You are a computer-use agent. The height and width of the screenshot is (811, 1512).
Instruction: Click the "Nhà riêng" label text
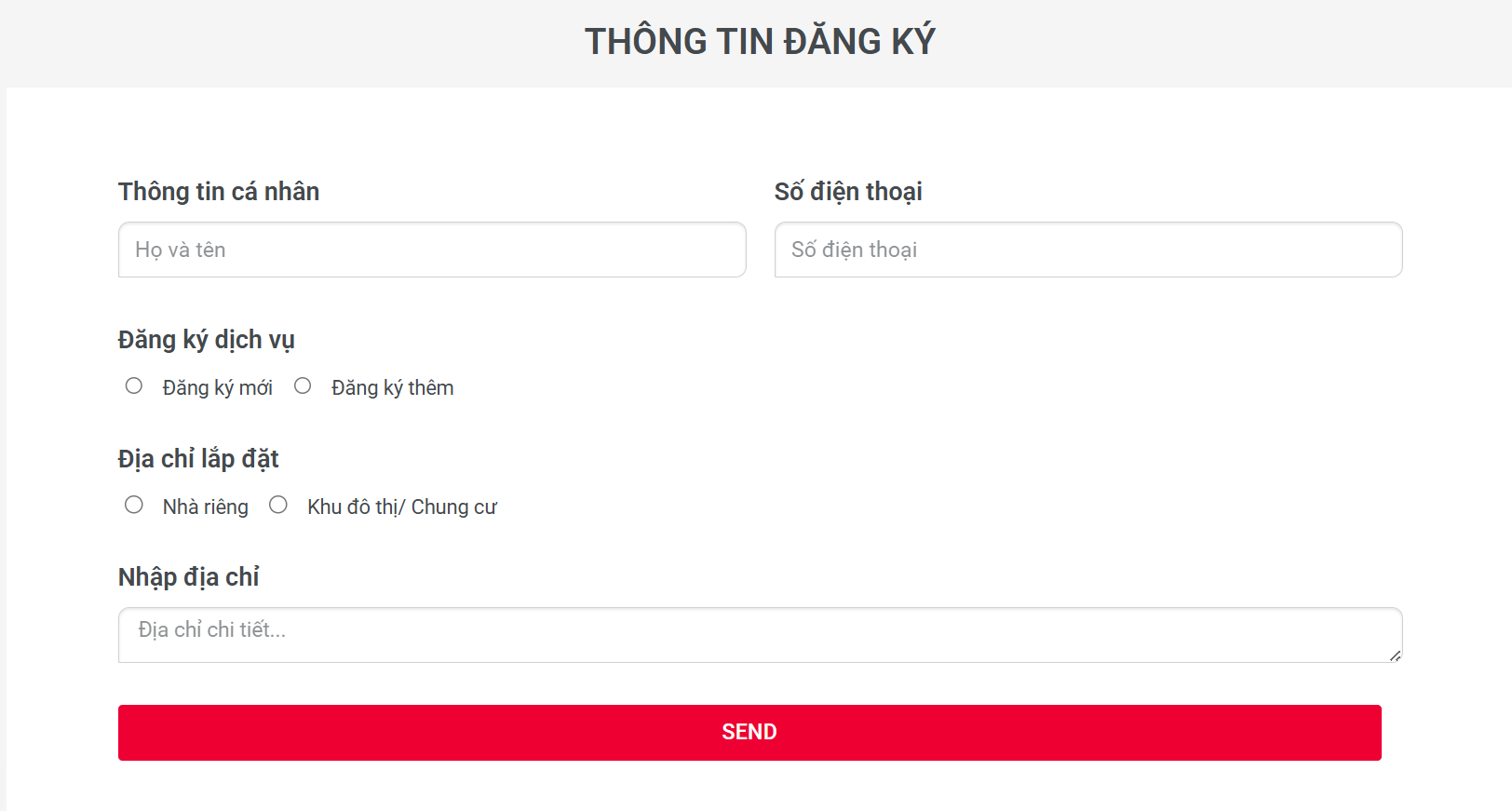point(205,507)
